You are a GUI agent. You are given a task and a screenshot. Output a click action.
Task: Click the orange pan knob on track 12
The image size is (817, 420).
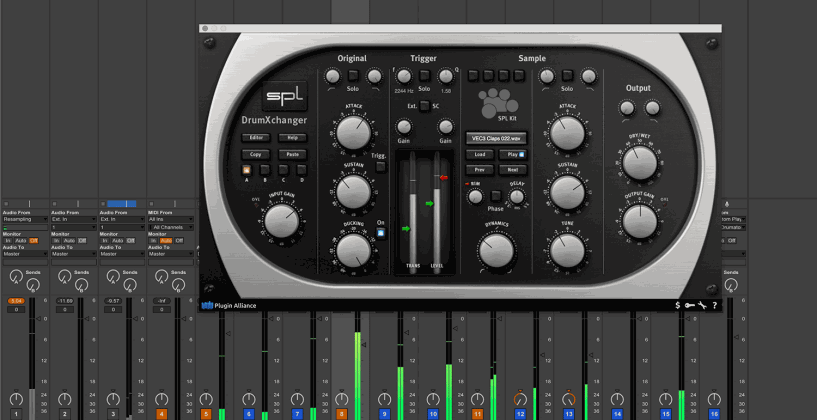520,399
